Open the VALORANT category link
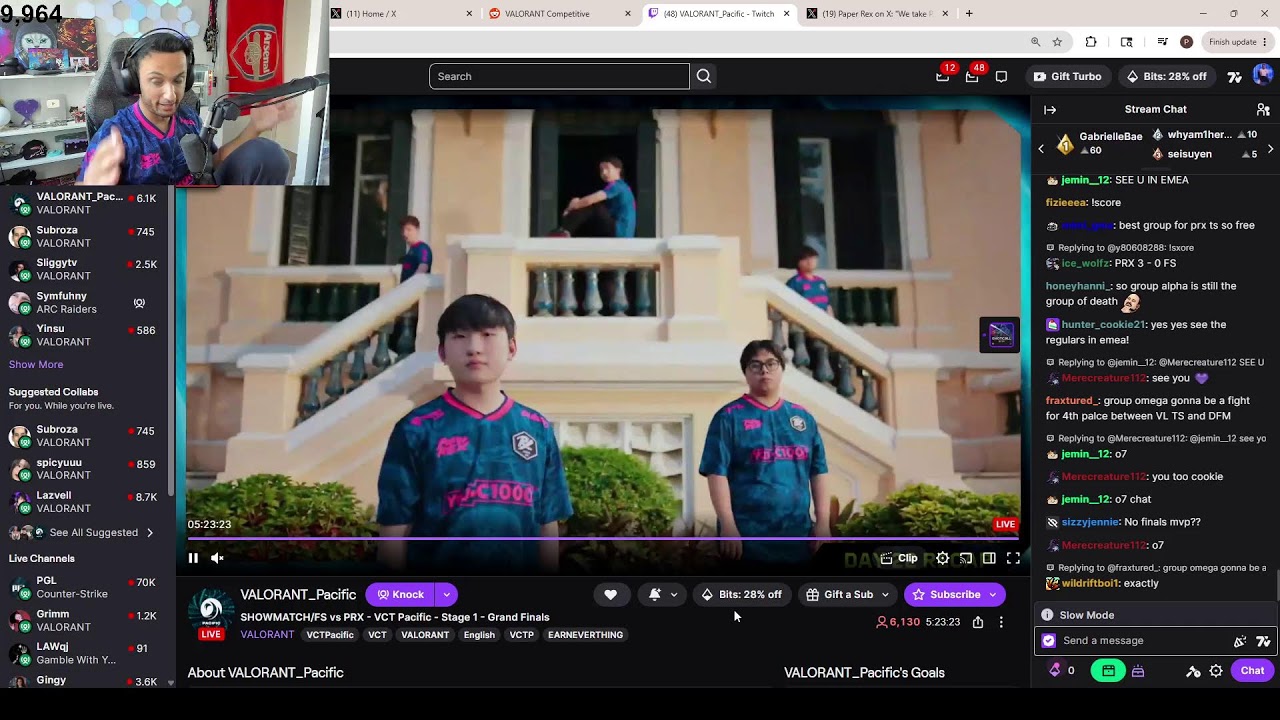 pyautogui.click(x=267, y=635)
